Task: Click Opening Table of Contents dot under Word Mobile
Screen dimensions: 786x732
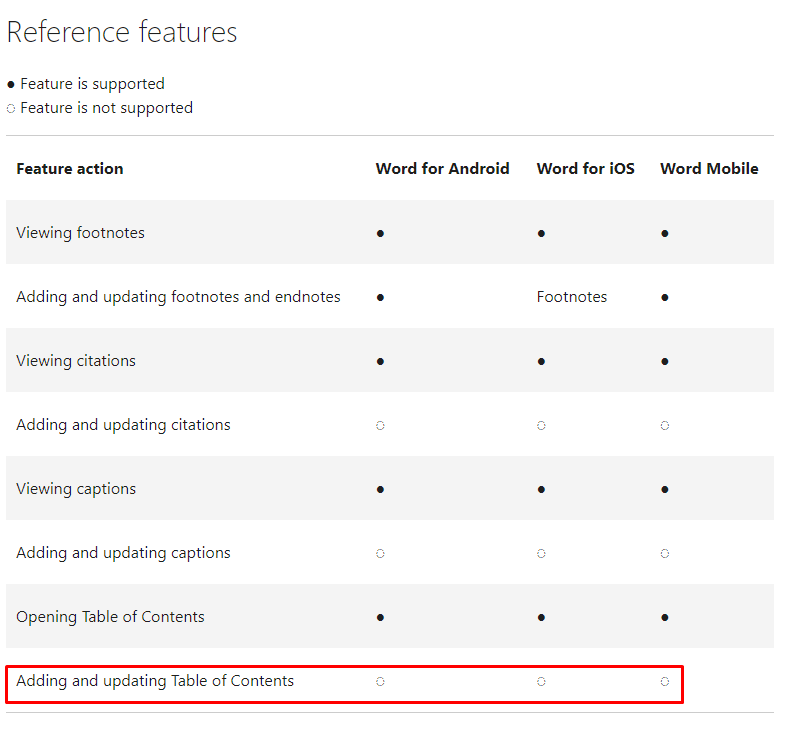Action: 665,618
